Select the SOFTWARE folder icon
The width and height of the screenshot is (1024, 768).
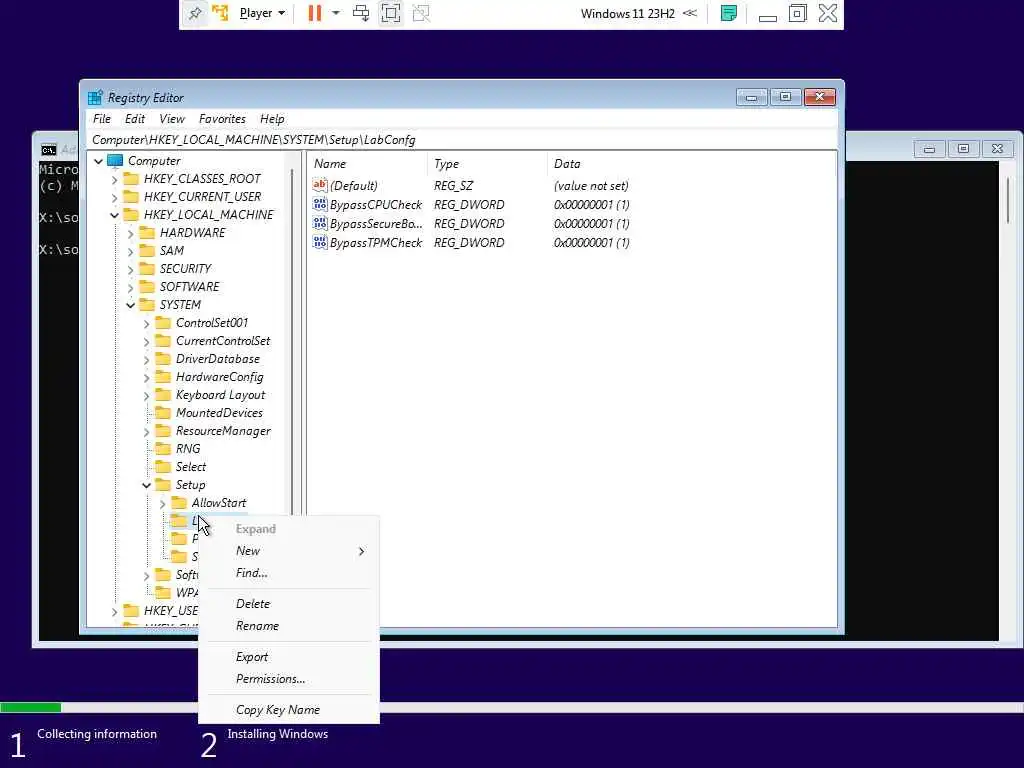click(148, 287)
